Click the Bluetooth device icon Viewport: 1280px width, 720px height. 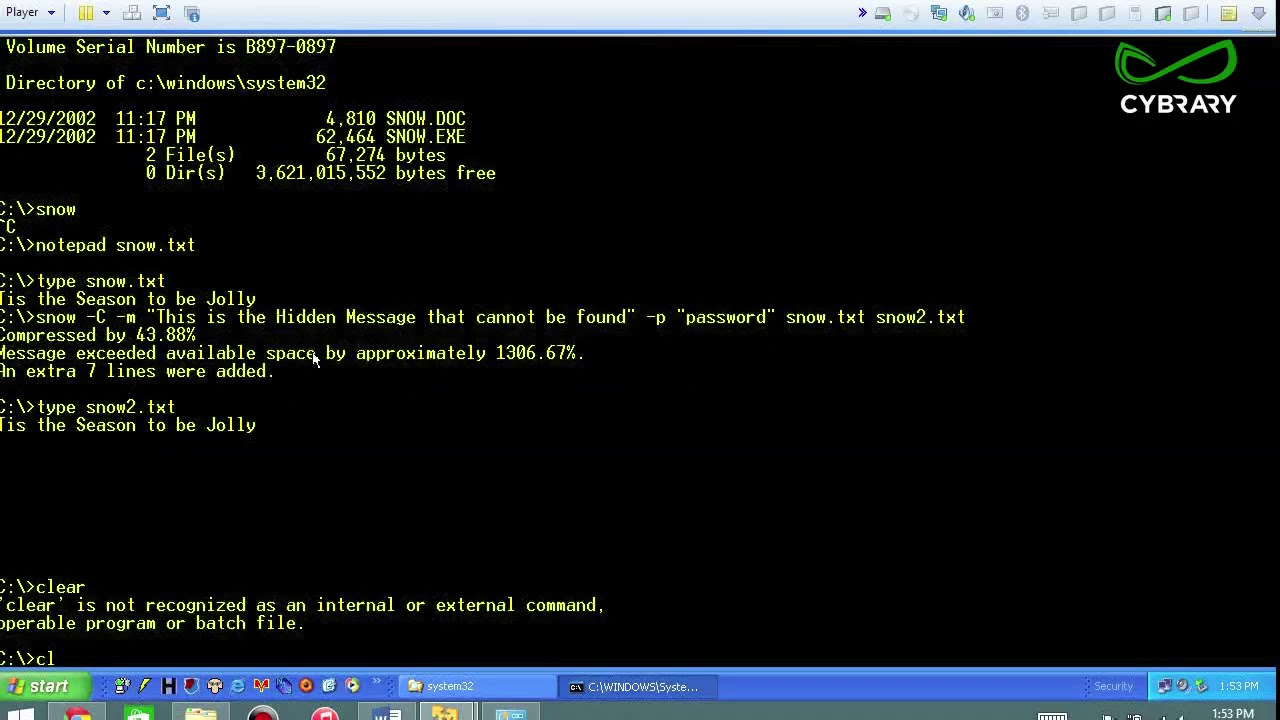coord(1023,13)
